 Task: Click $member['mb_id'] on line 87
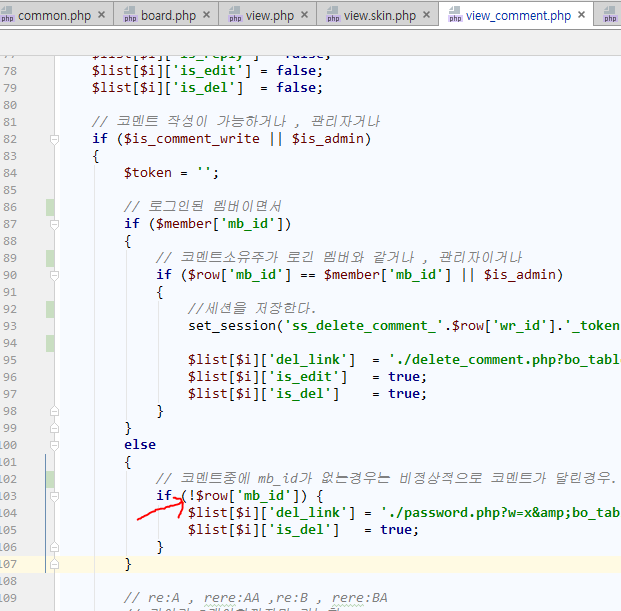click(x=219, y=224)
